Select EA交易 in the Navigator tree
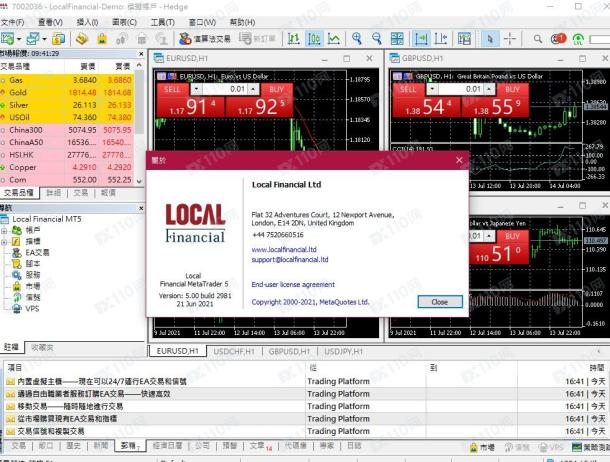610x462 pixels. (37, 253)
